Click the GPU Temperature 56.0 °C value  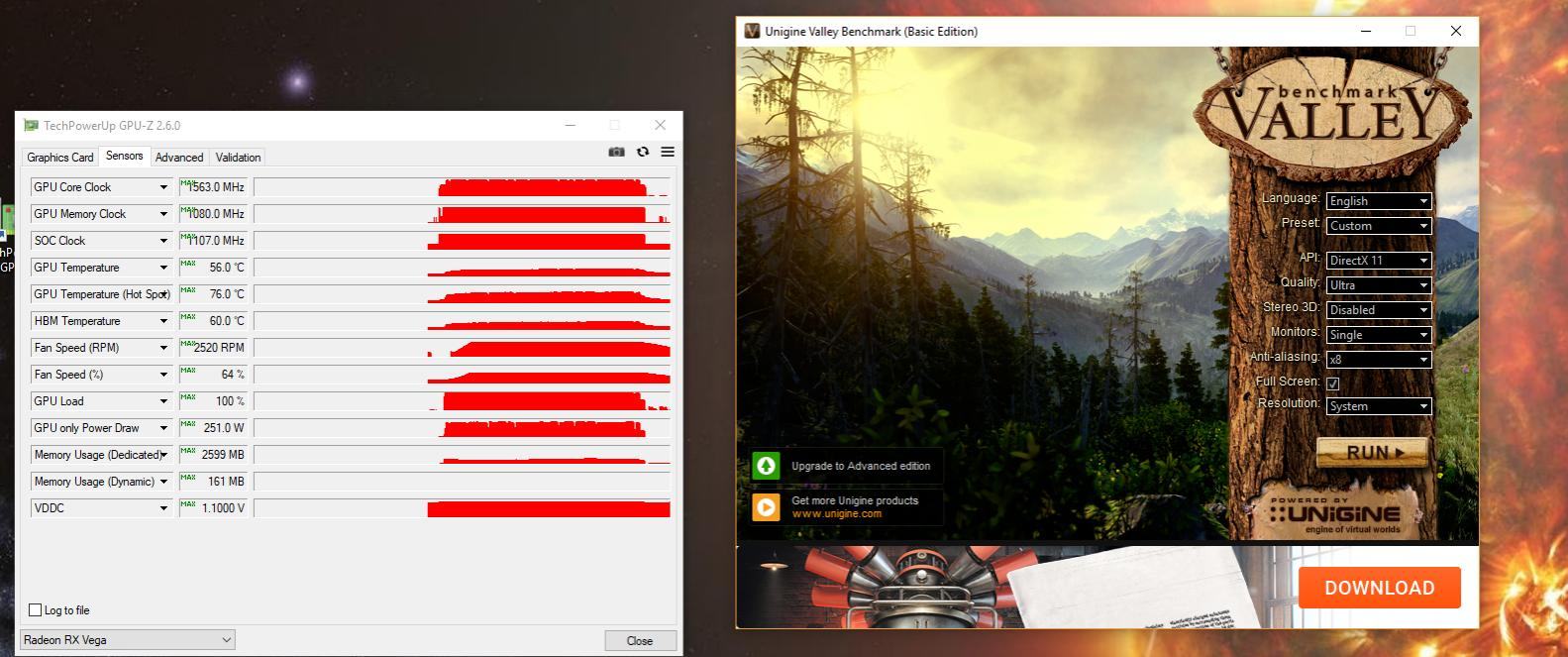click(x=213, y=268)
